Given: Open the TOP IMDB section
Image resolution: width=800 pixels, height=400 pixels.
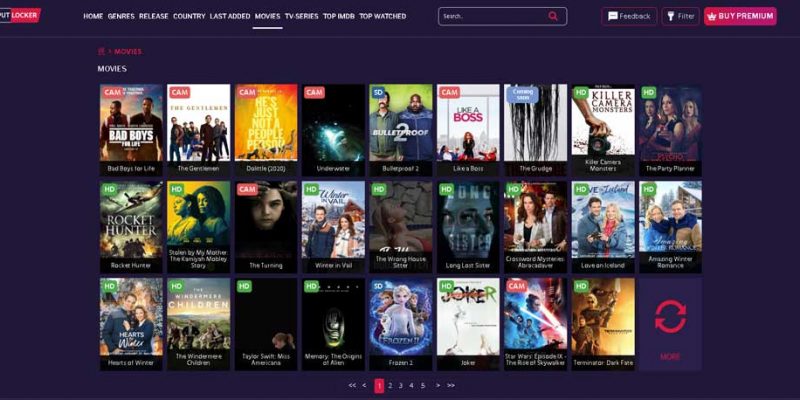Looking at the screenshot, I should point(339,16).
